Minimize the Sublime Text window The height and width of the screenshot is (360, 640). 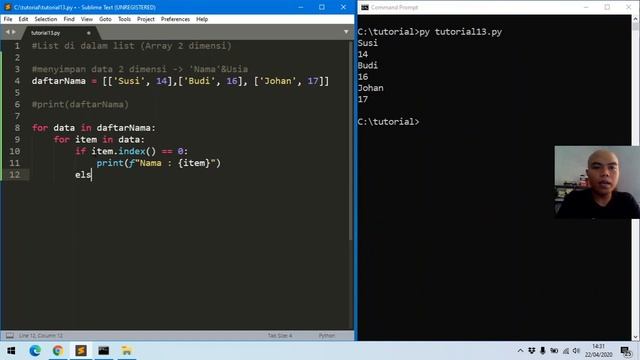pyautogui.click(x=301, y=7)
